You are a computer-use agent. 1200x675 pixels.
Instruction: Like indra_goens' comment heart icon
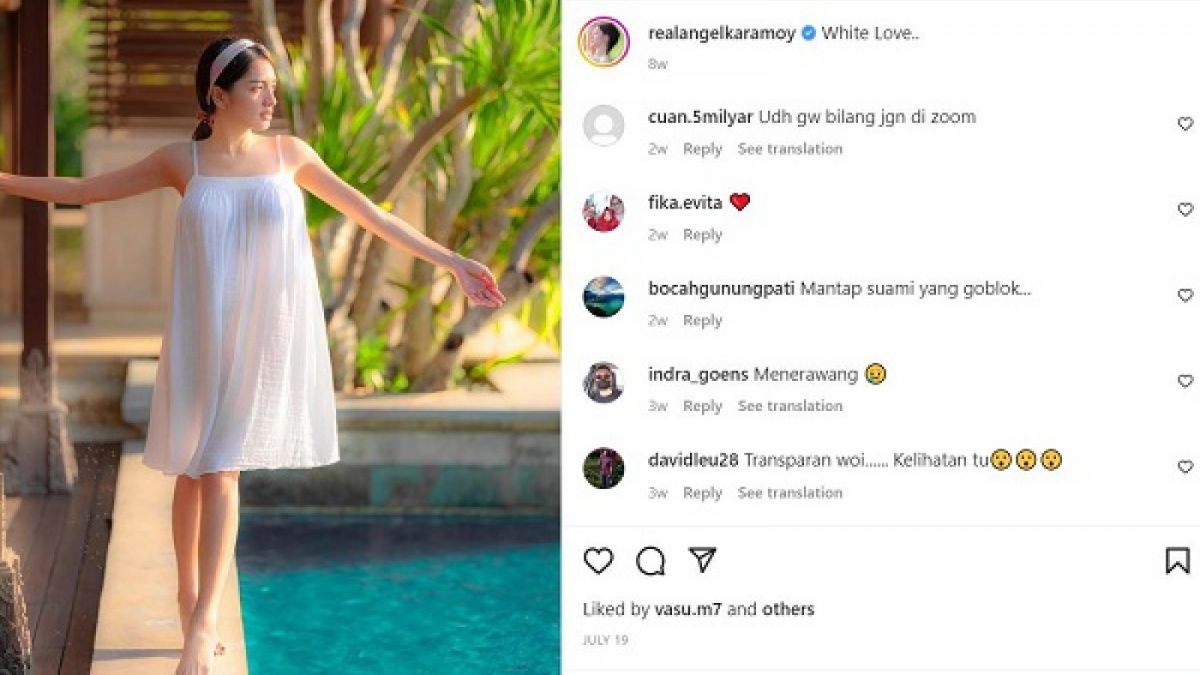tap(1182, 380)
